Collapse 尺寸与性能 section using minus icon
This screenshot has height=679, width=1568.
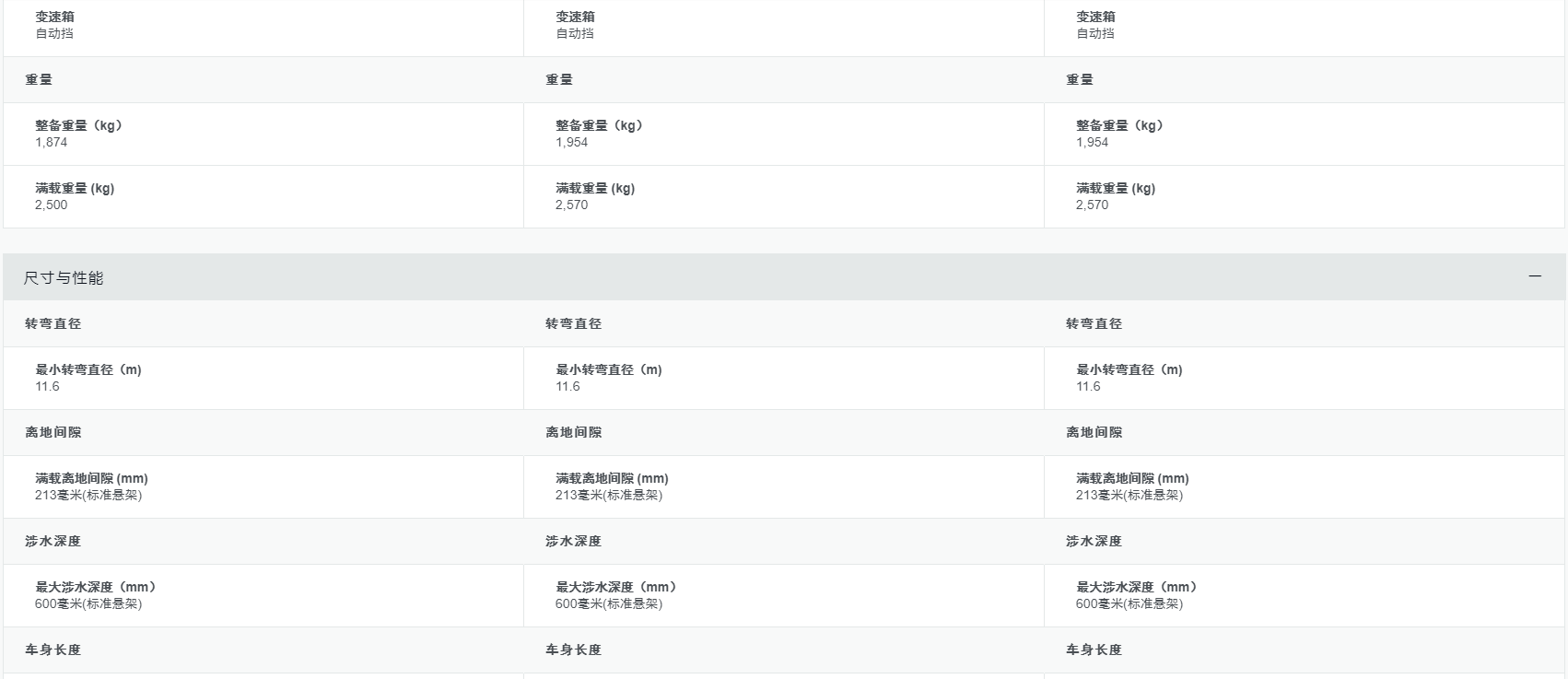[x=1535, y=276]
